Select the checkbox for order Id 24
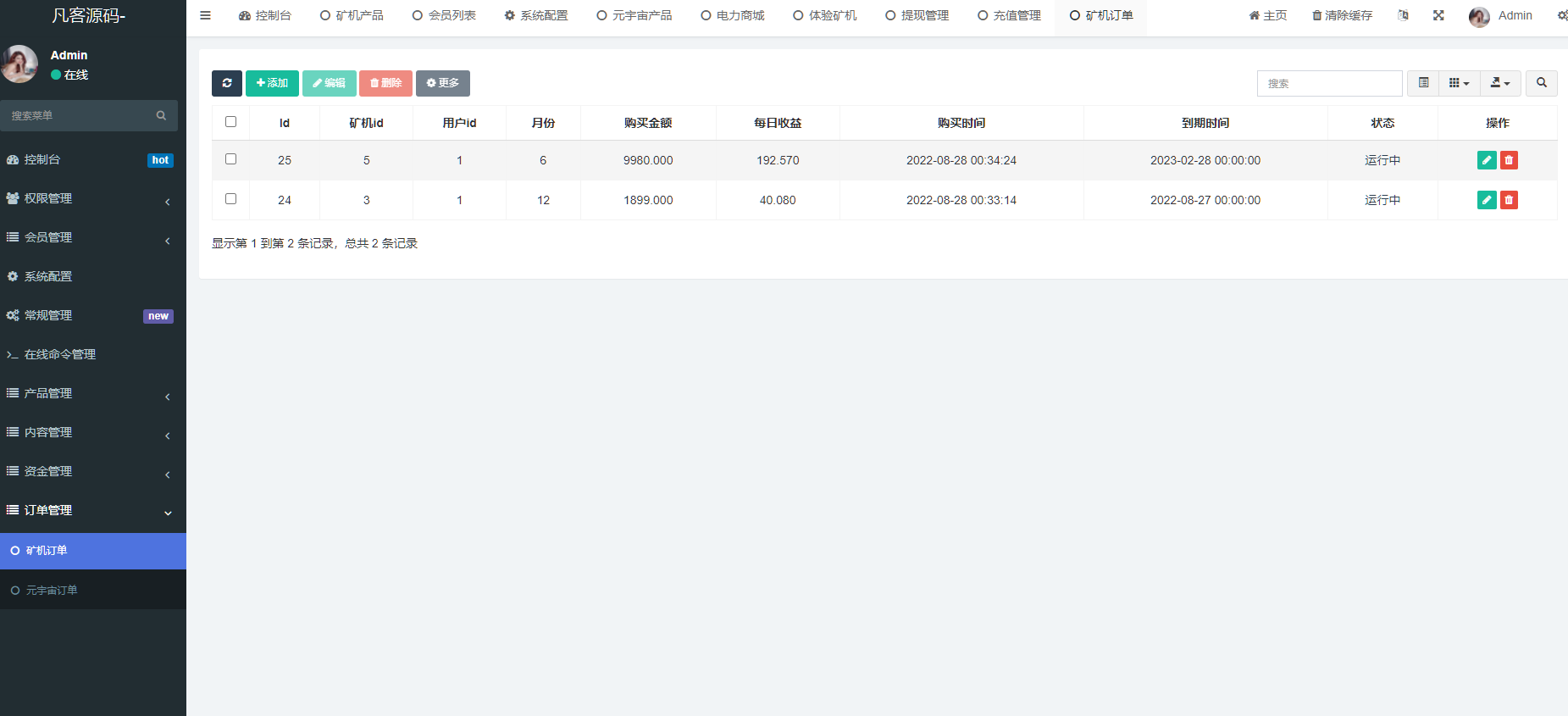 [230, 199]
